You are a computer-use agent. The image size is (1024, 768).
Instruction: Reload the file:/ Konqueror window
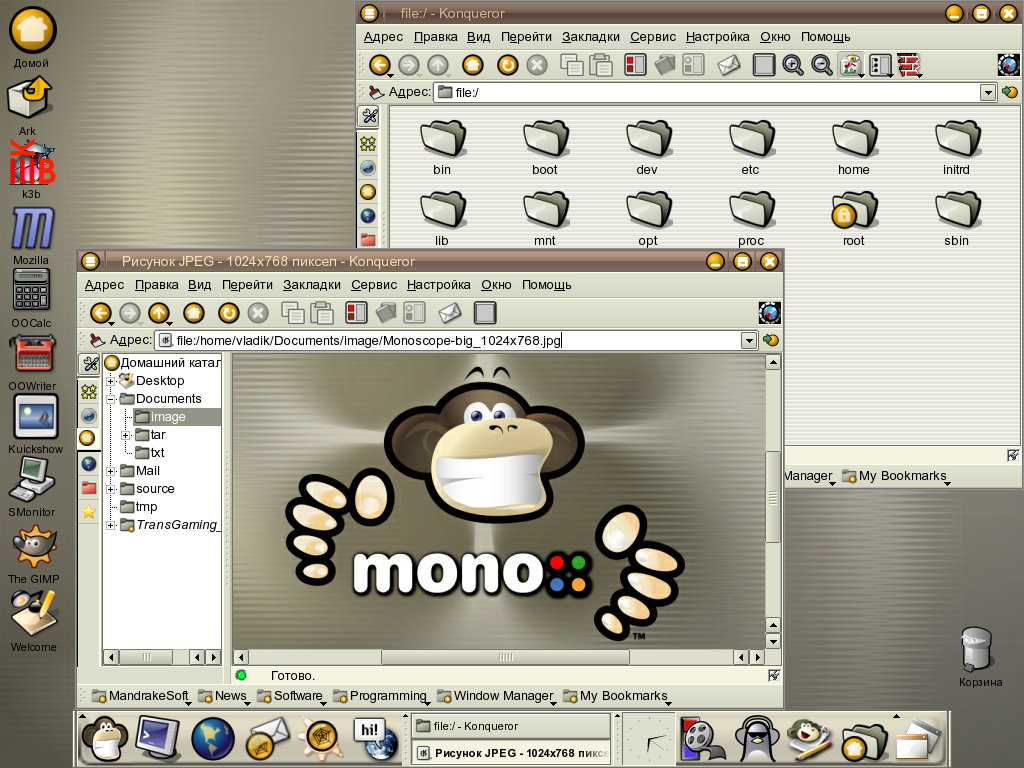coord(507,65)
